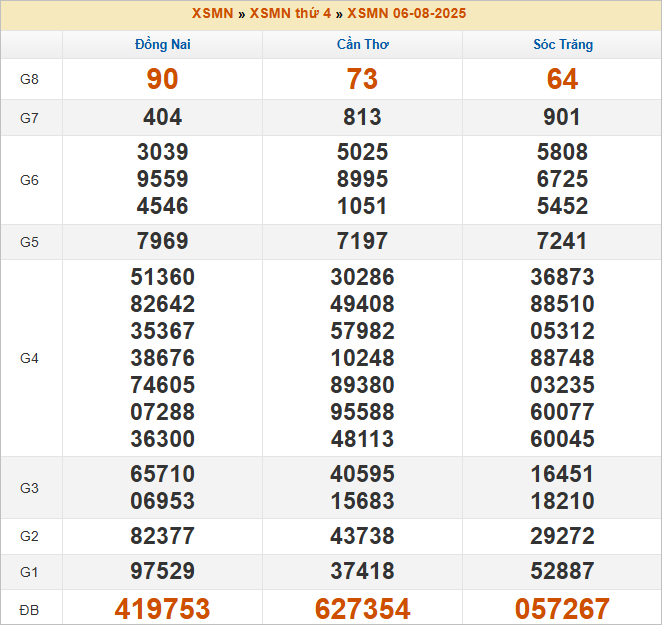Select G4 number 05312
The image size is (662, 625).
[562, 332]
